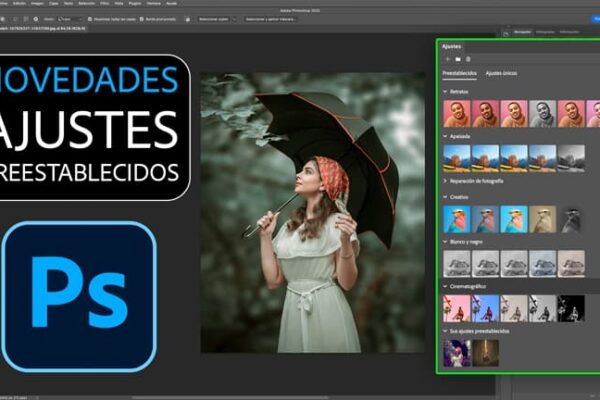Switch to the Histograma panel tab
The image size is (600, 400).
[545, 32]
